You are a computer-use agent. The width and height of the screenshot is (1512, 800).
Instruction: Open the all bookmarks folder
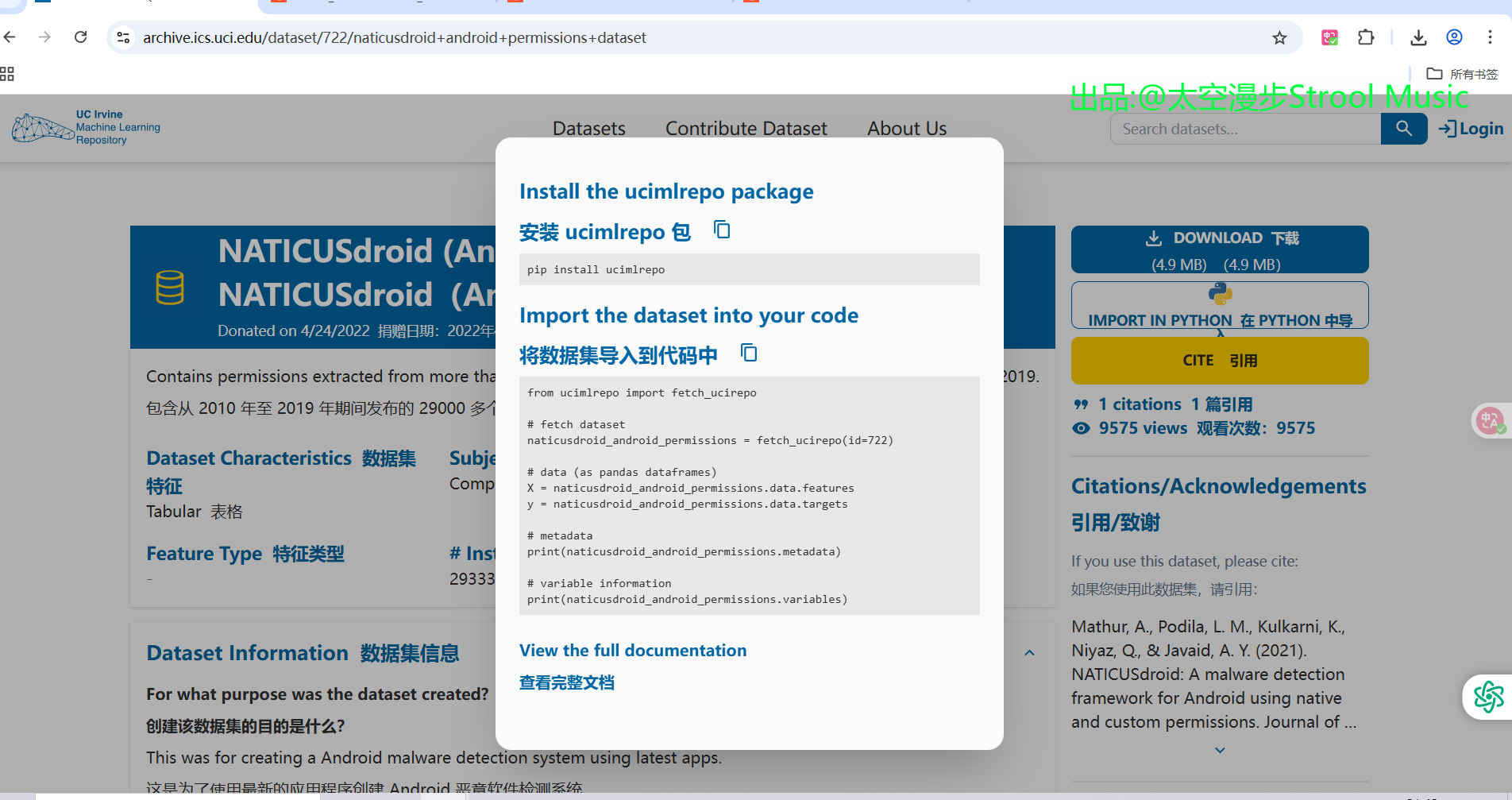coord(1462,74)
